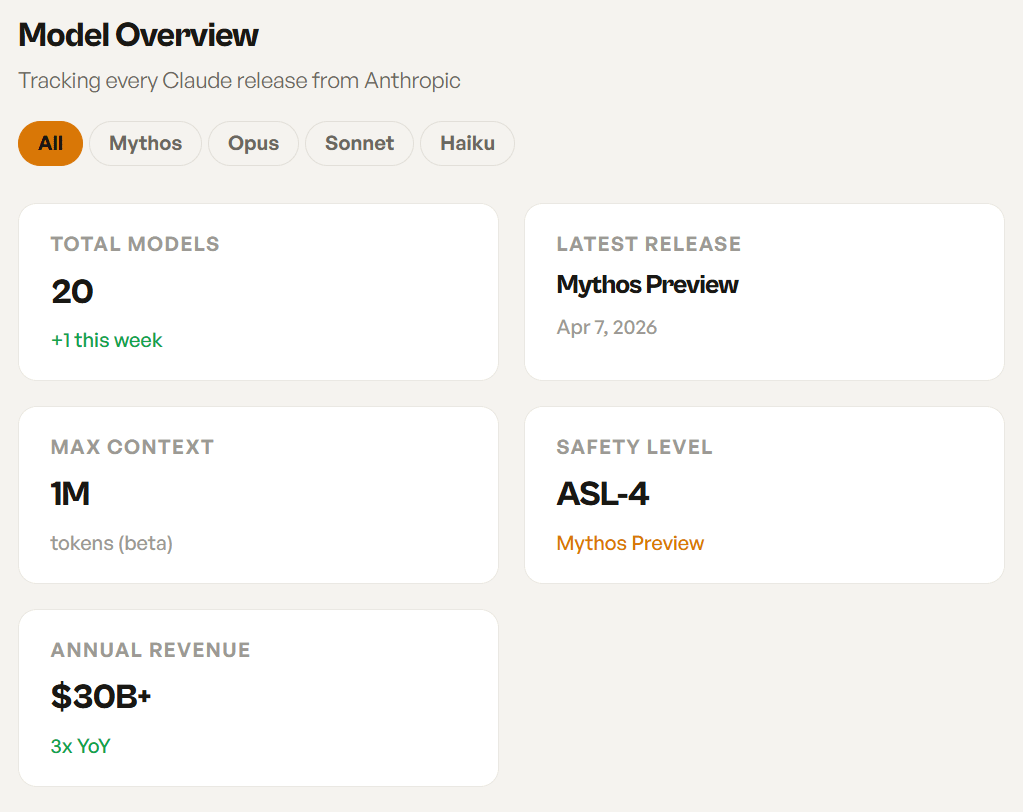Show only Haiku models
1023x812 pixels.
(x=467, y=143)
